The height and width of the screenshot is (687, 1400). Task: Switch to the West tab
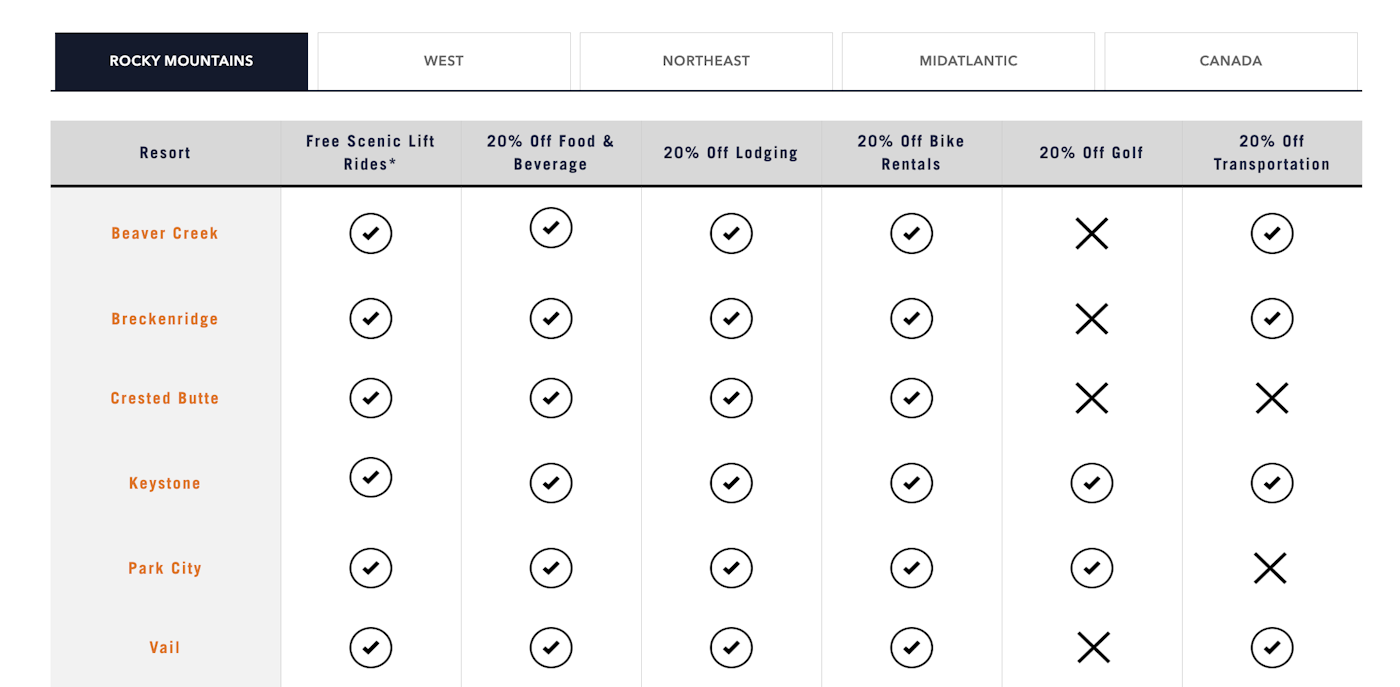click(444, 61)
